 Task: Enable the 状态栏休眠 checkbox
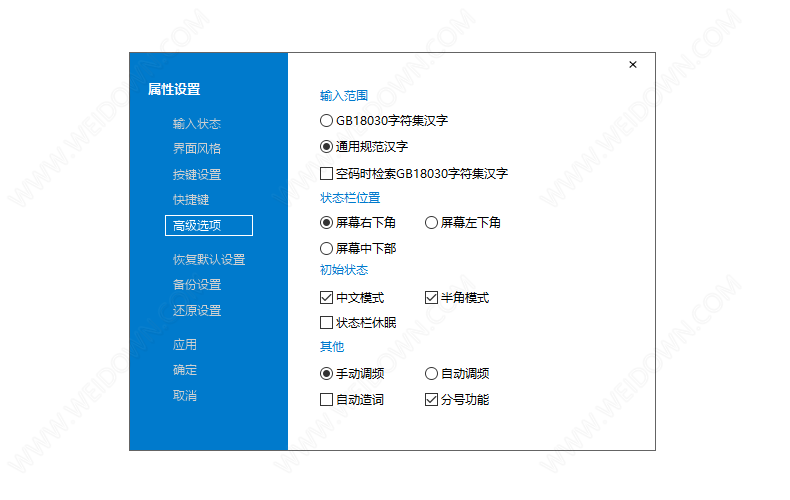(326, 323)
